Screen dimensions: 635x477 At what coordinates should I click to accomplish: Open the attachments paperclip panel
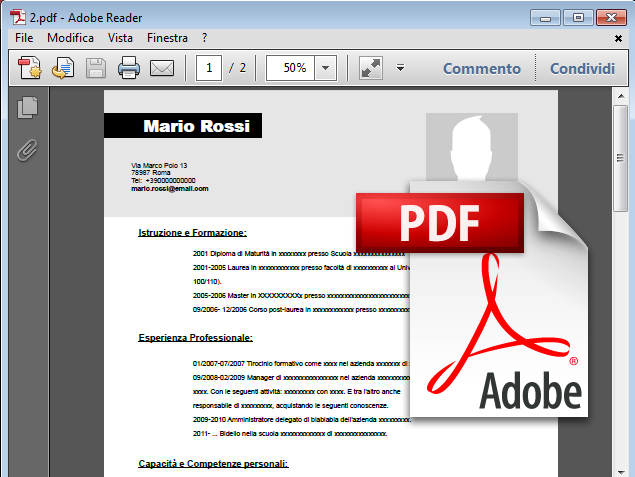(27, 150)
